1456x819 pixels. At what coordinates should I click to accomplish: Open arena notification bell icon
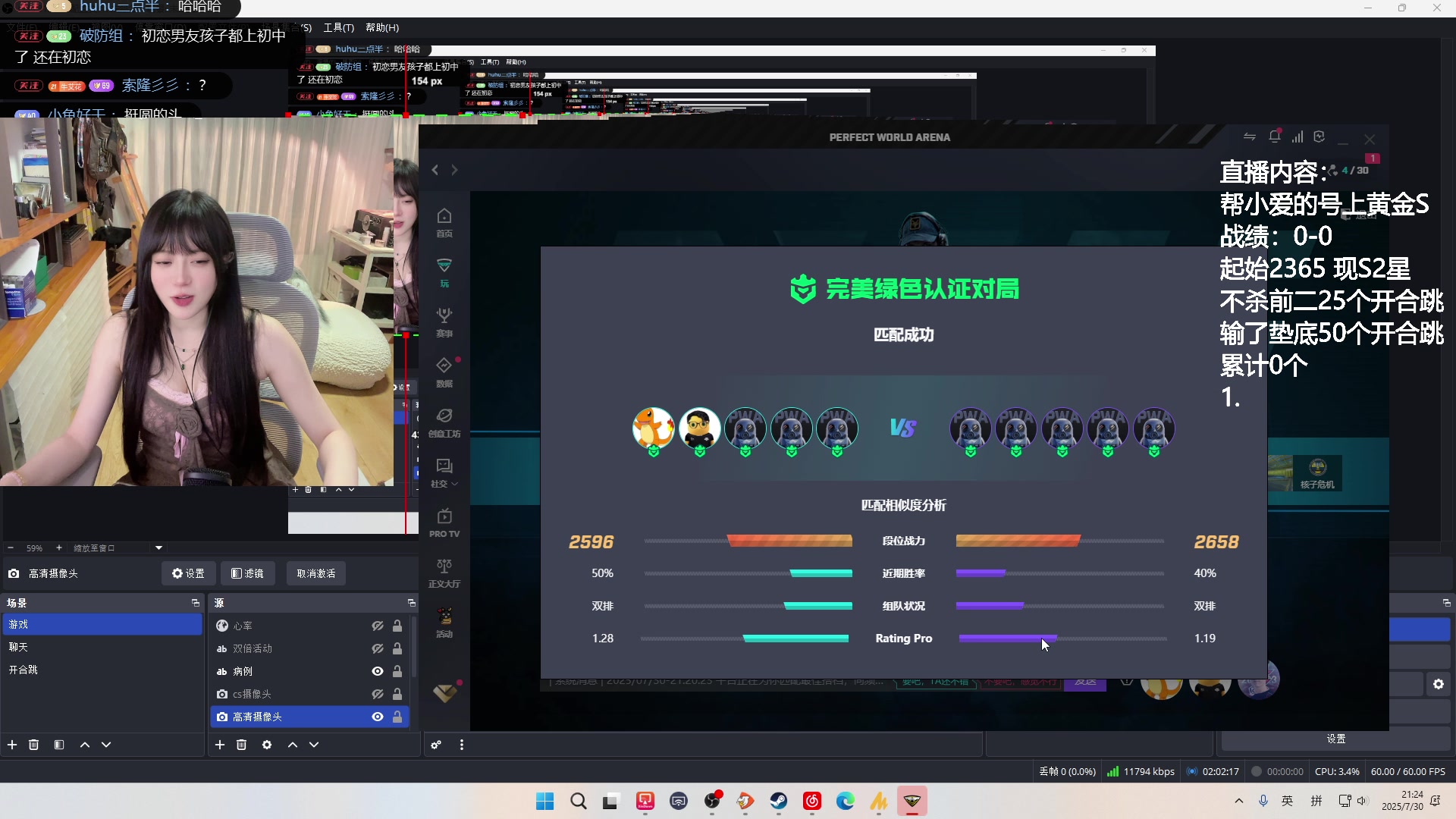coord(1275,136)
